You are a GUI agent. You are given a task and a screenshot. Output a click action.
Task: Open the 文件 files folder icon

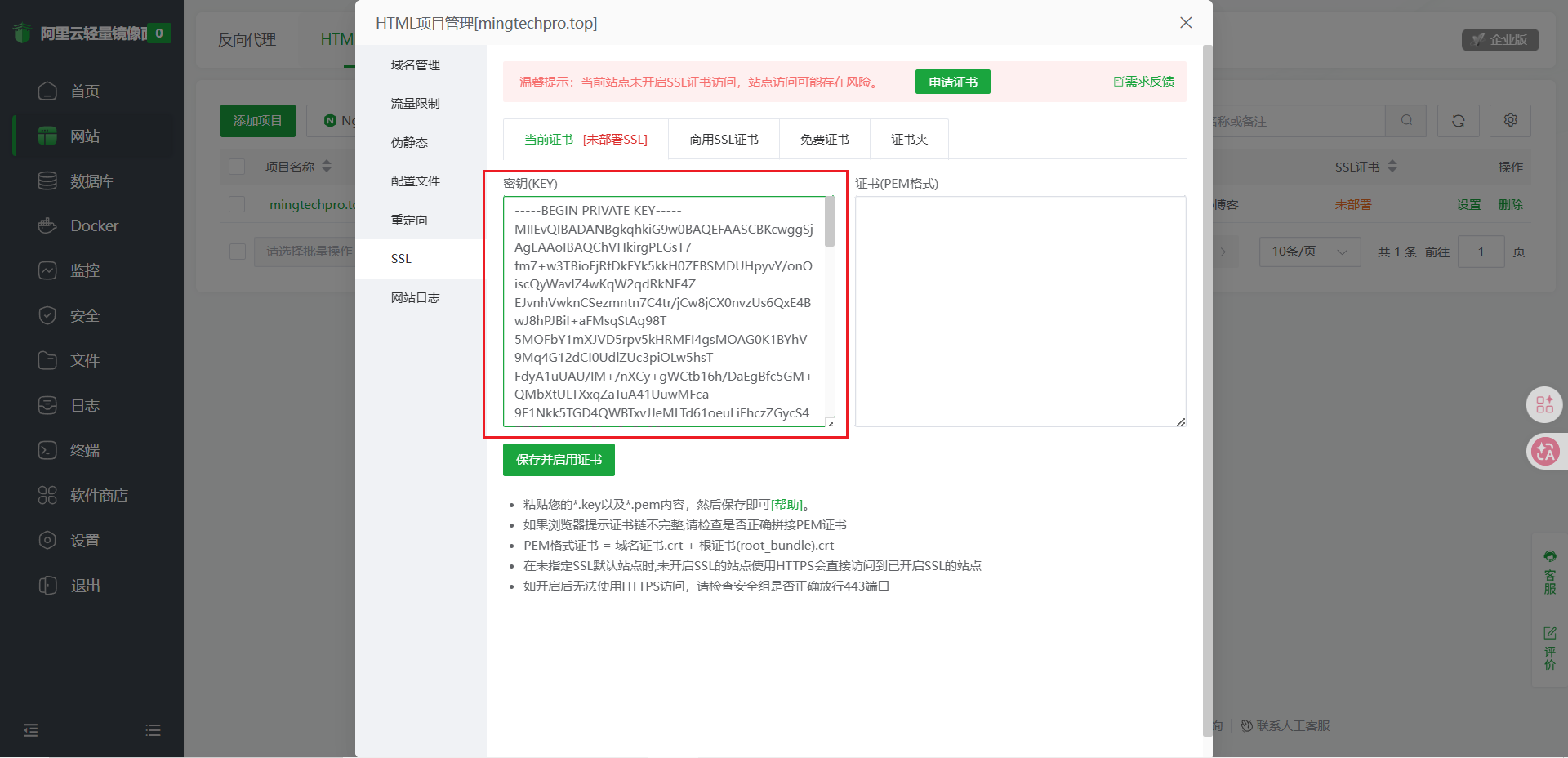pos(47,360)
